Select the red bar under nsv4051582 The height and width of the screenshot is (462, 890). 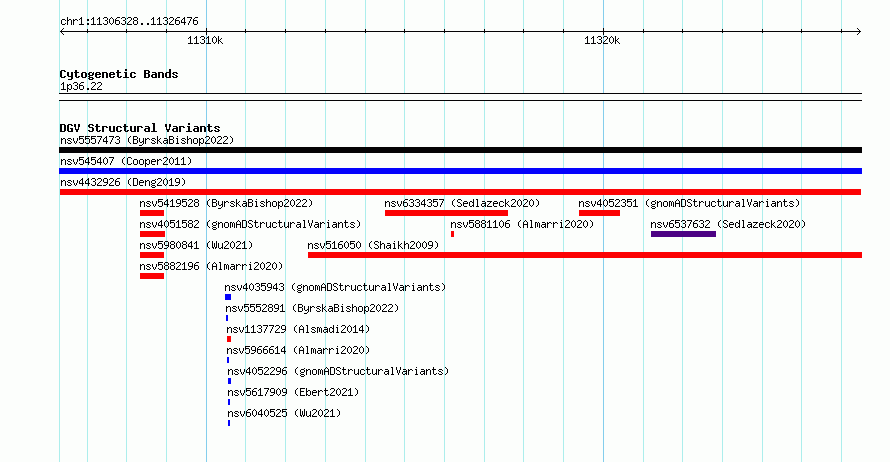pos(153,234)
